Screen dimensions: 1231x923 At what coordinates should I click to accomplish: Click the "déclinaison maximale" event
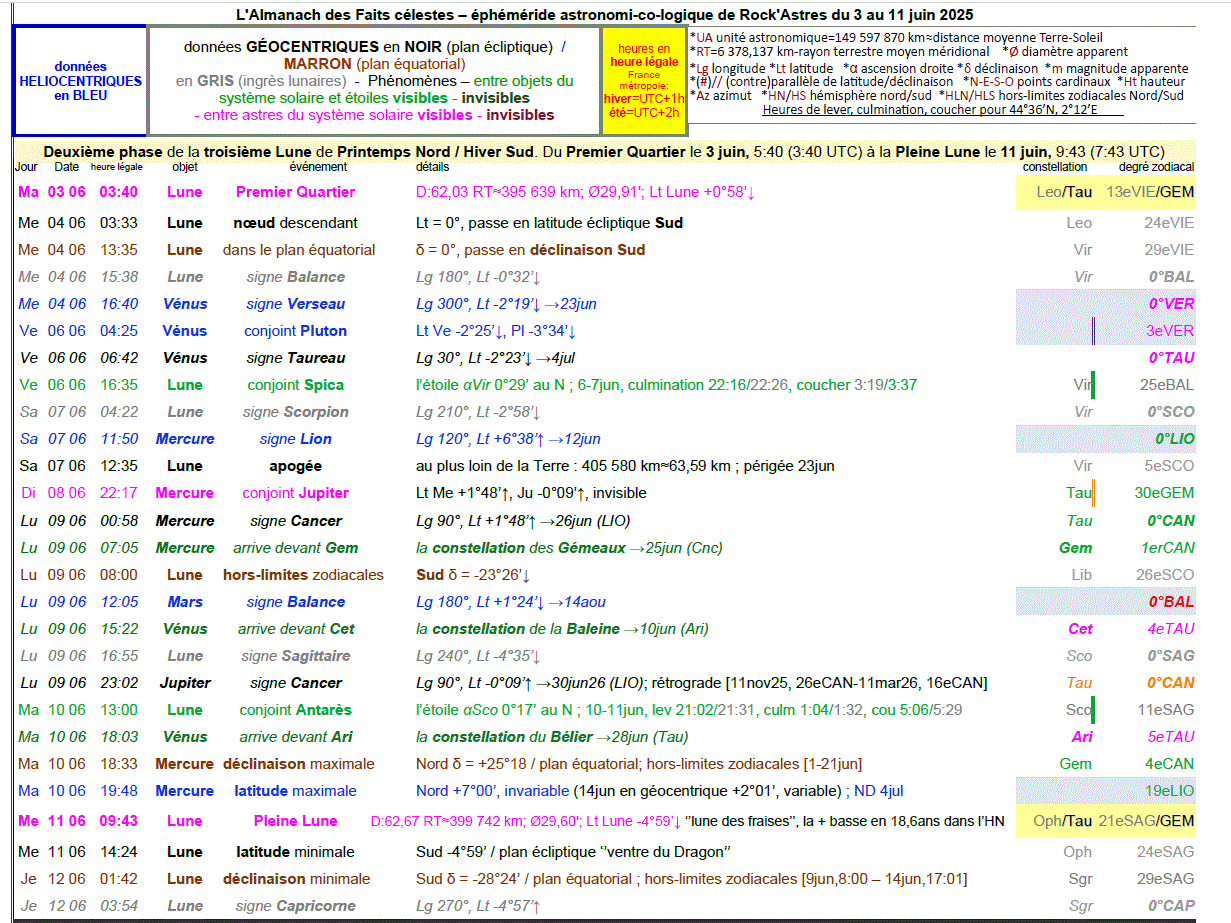298,764
